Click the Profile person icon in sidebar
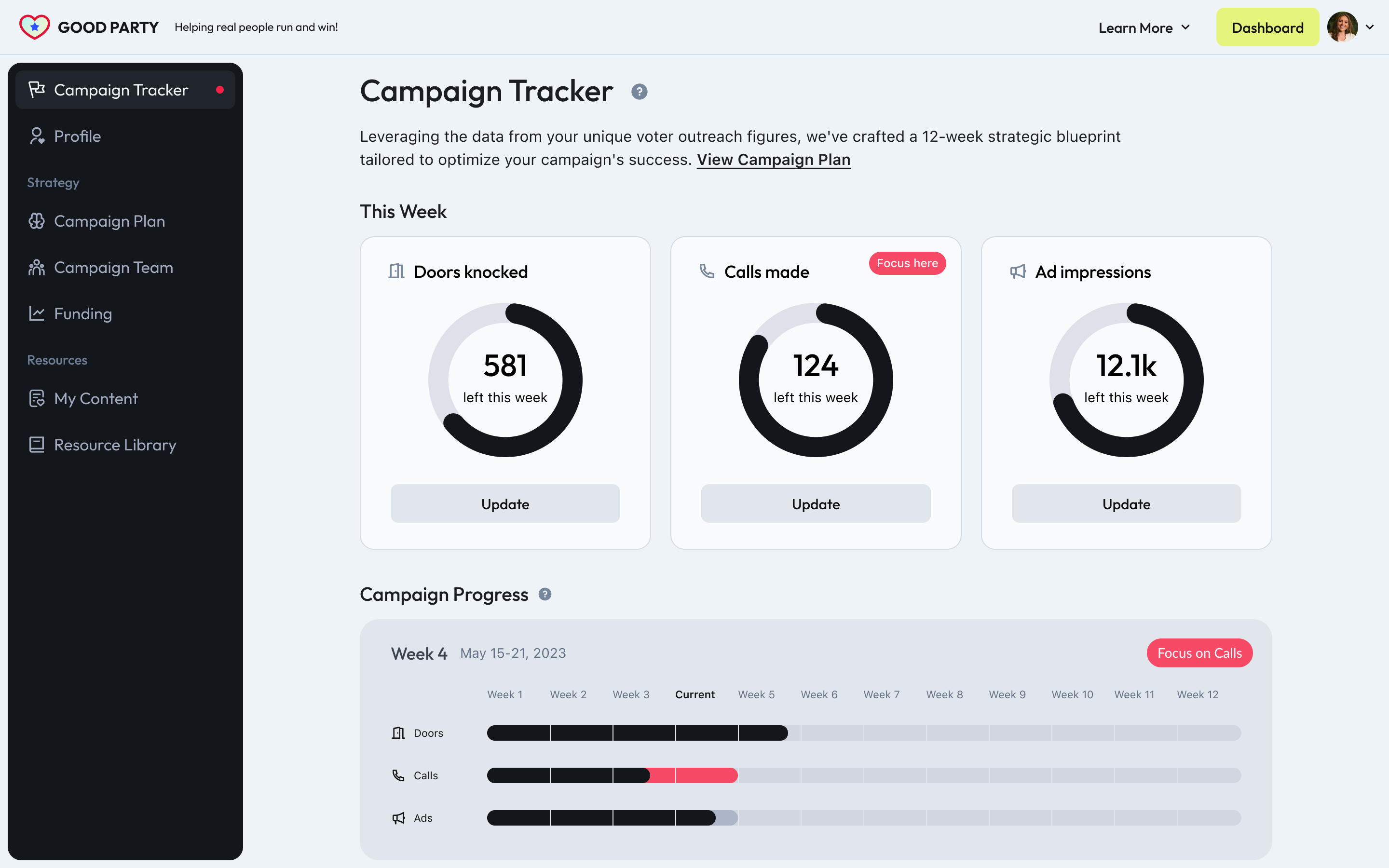The width and height of the screenshot is (1389, 868). 37,136
